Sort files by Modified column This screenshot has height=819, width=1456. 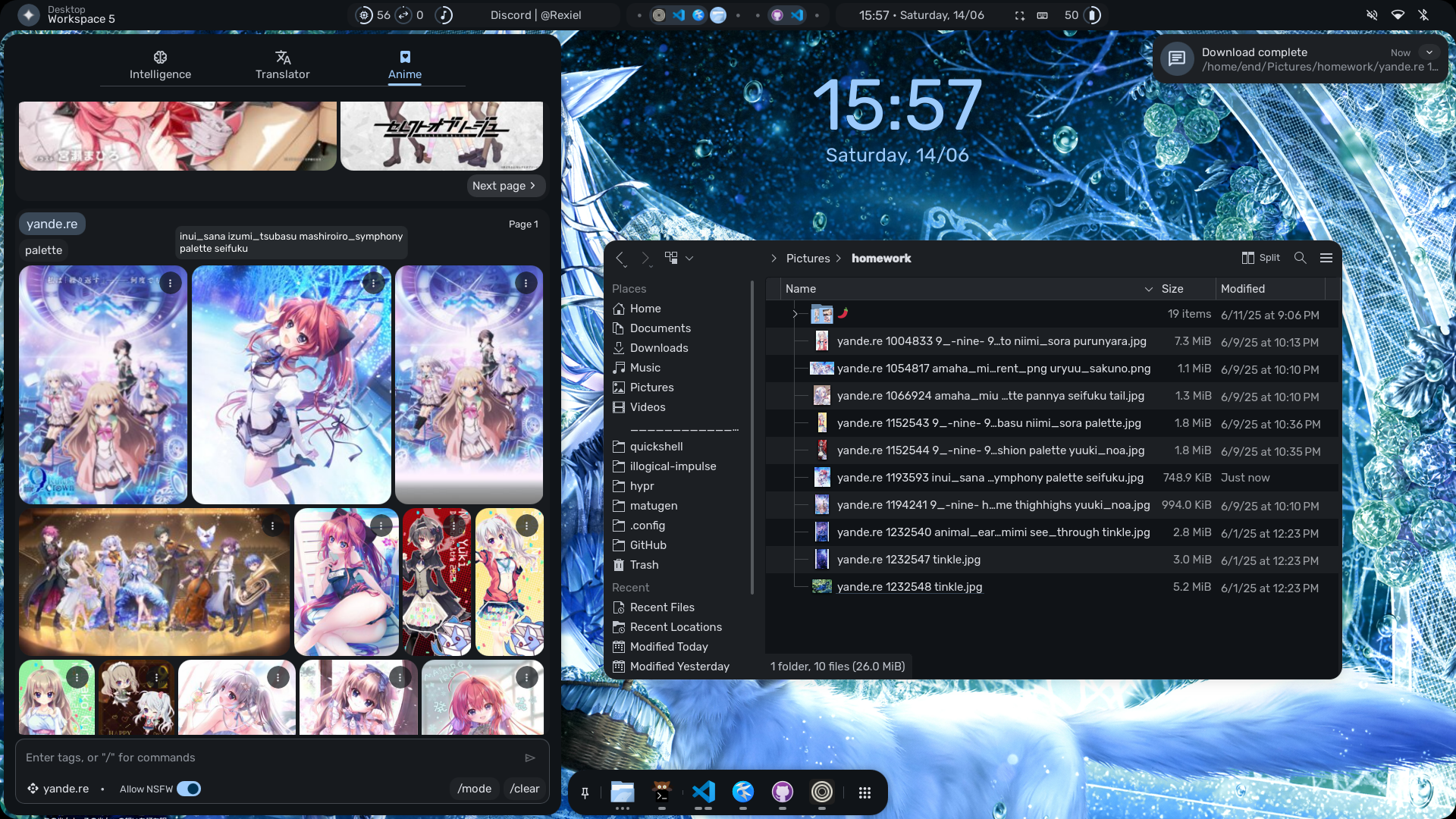click(x=1270, y=289)
